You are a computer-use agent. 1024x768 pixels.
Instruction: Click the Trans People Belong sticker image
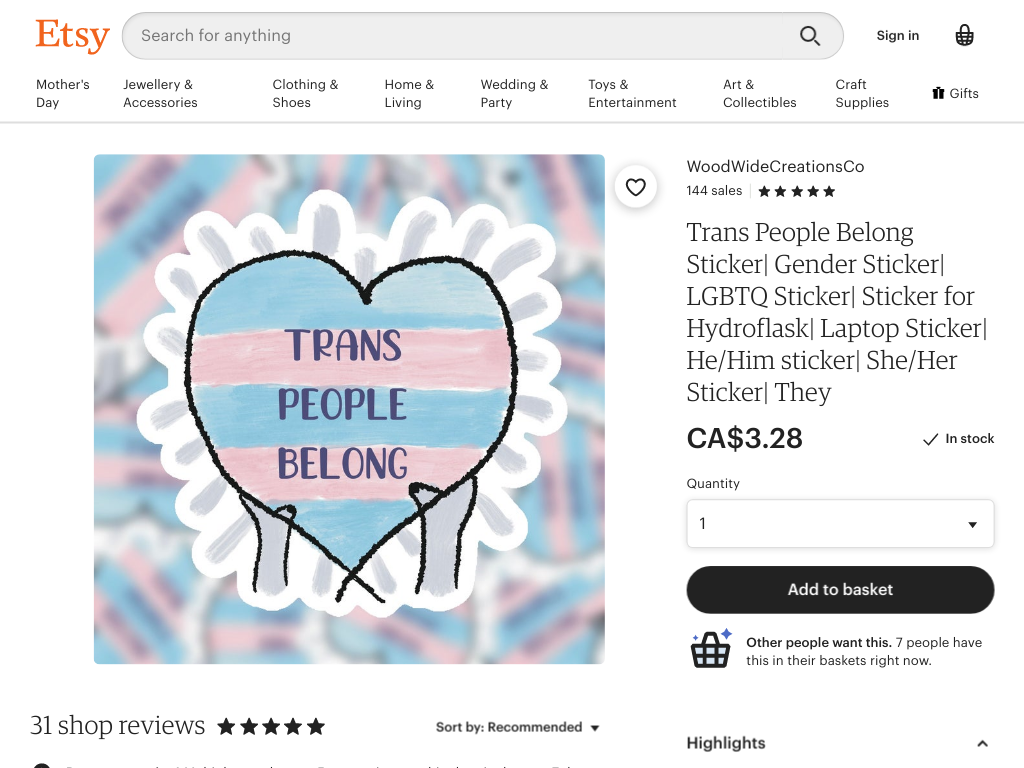pyautogui.click(x=349, y=409)
